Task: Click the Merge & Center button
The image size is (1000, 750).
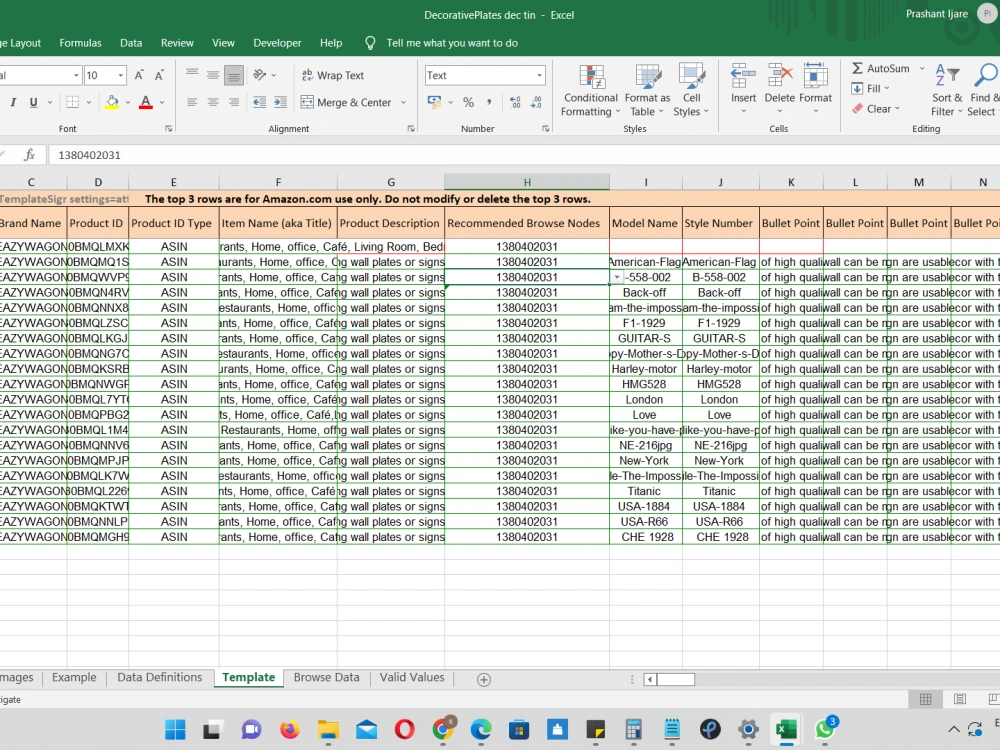Action: point(346,102)
